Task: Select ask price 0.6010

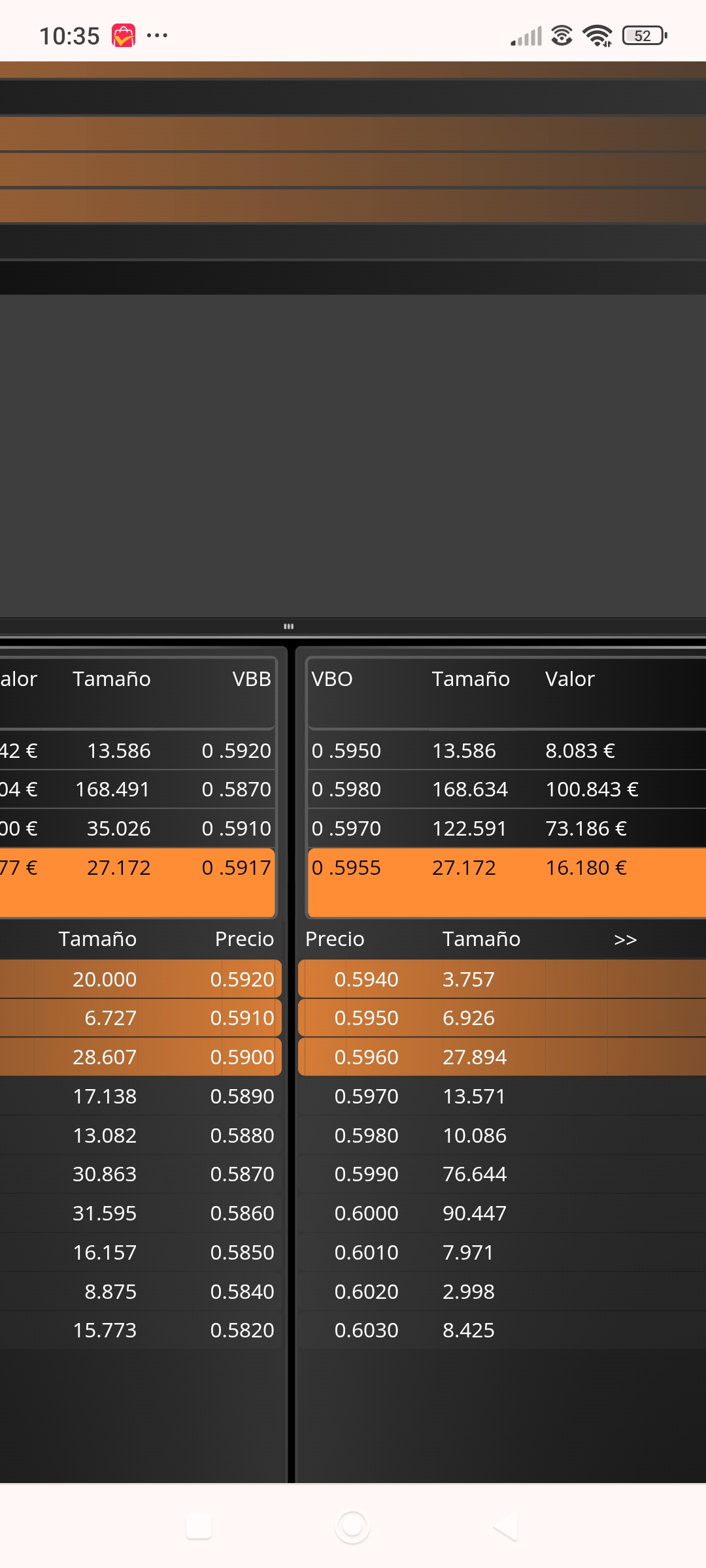Action: [366, 1252]
